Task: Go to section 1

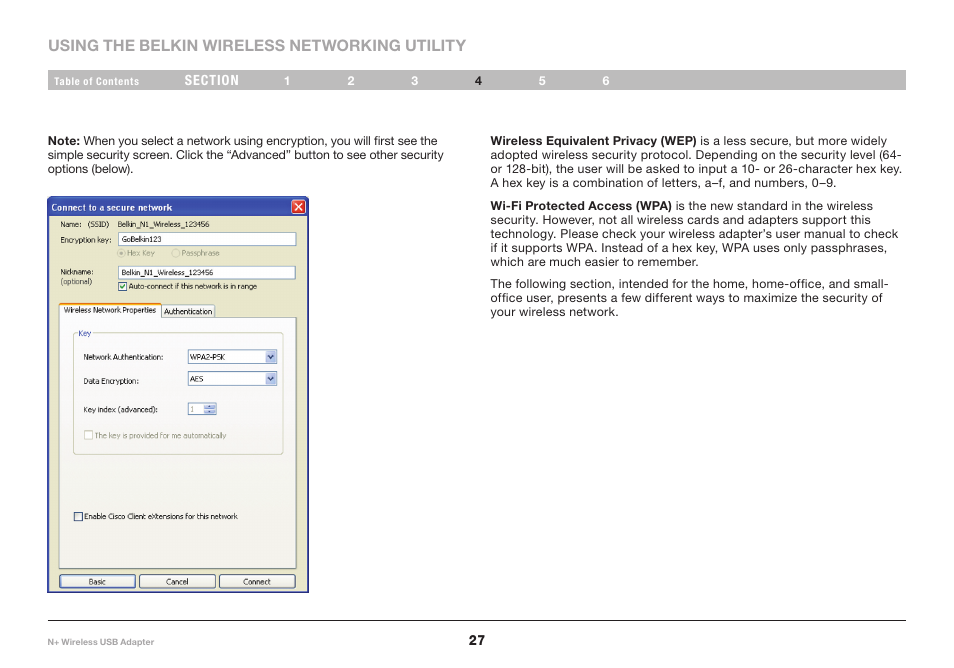Action: click(x=287, y=81)
